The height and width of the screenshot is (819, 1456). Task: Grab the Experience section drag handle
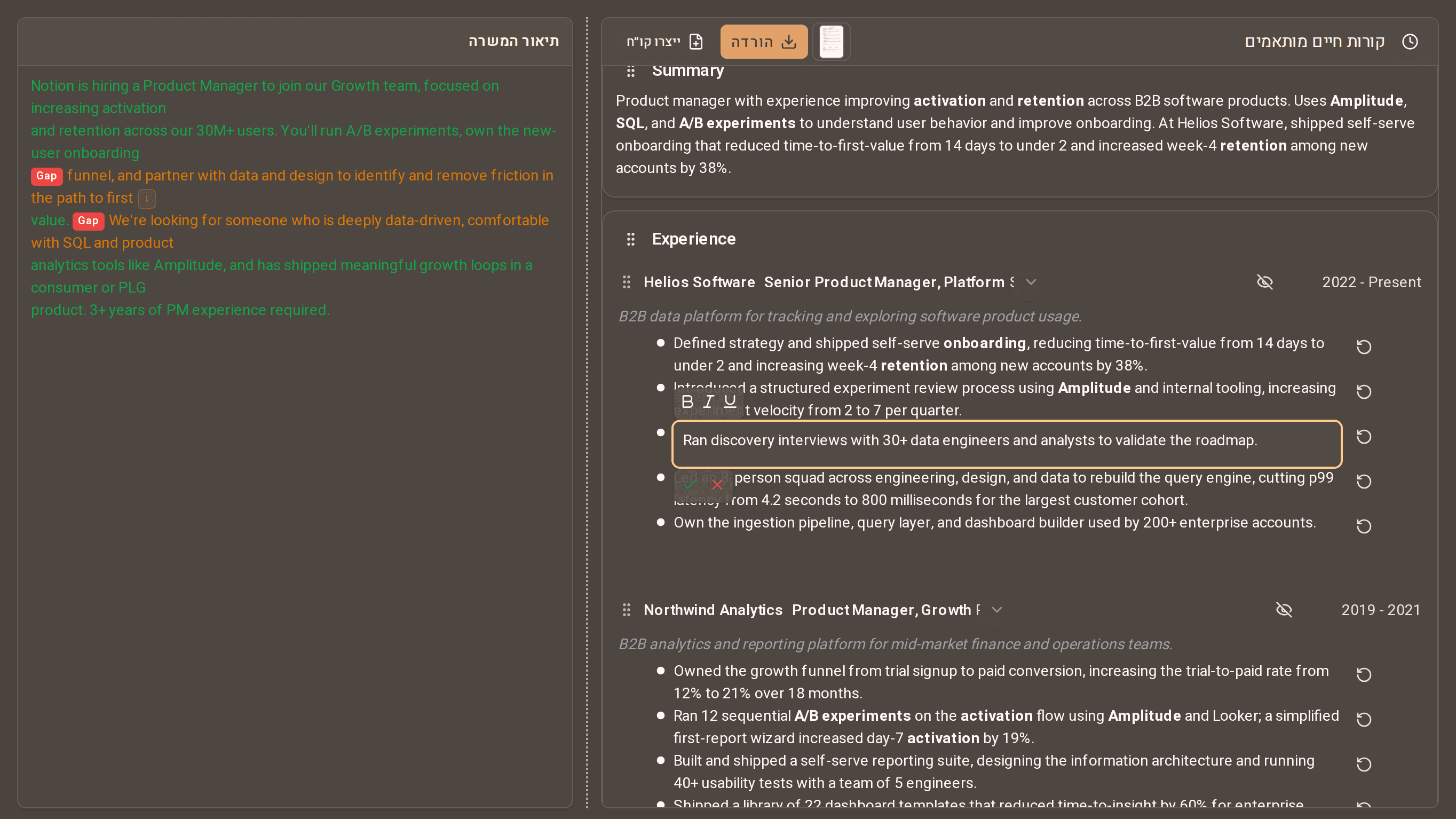click(x=631, y=239)
